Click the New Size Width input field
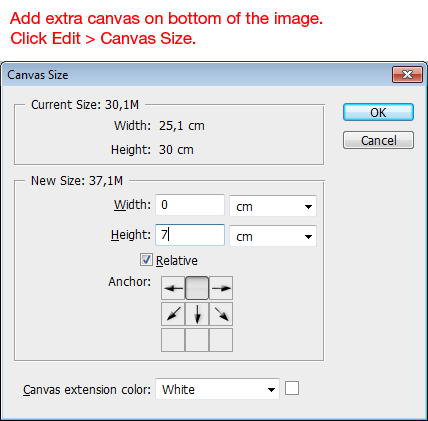 coord(190,205)
